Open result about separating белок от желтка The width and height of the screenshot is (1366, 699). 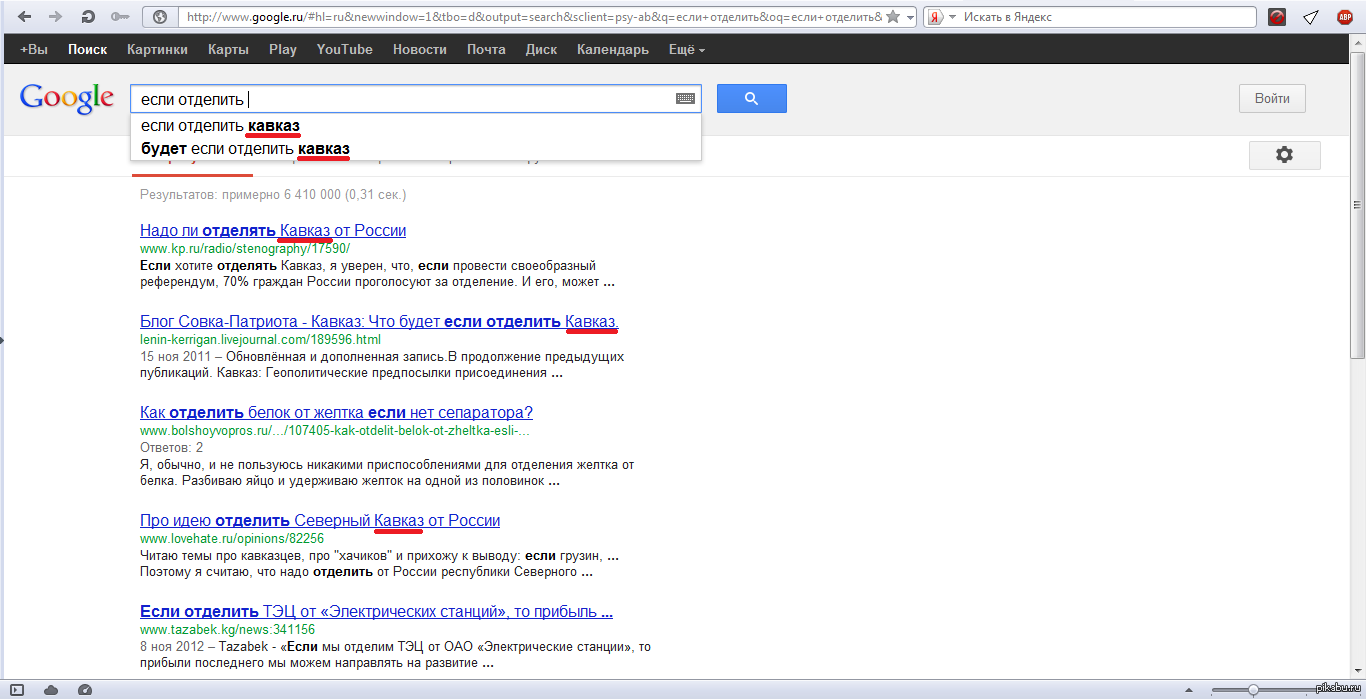pyautogui.click(x=336, y=412)
